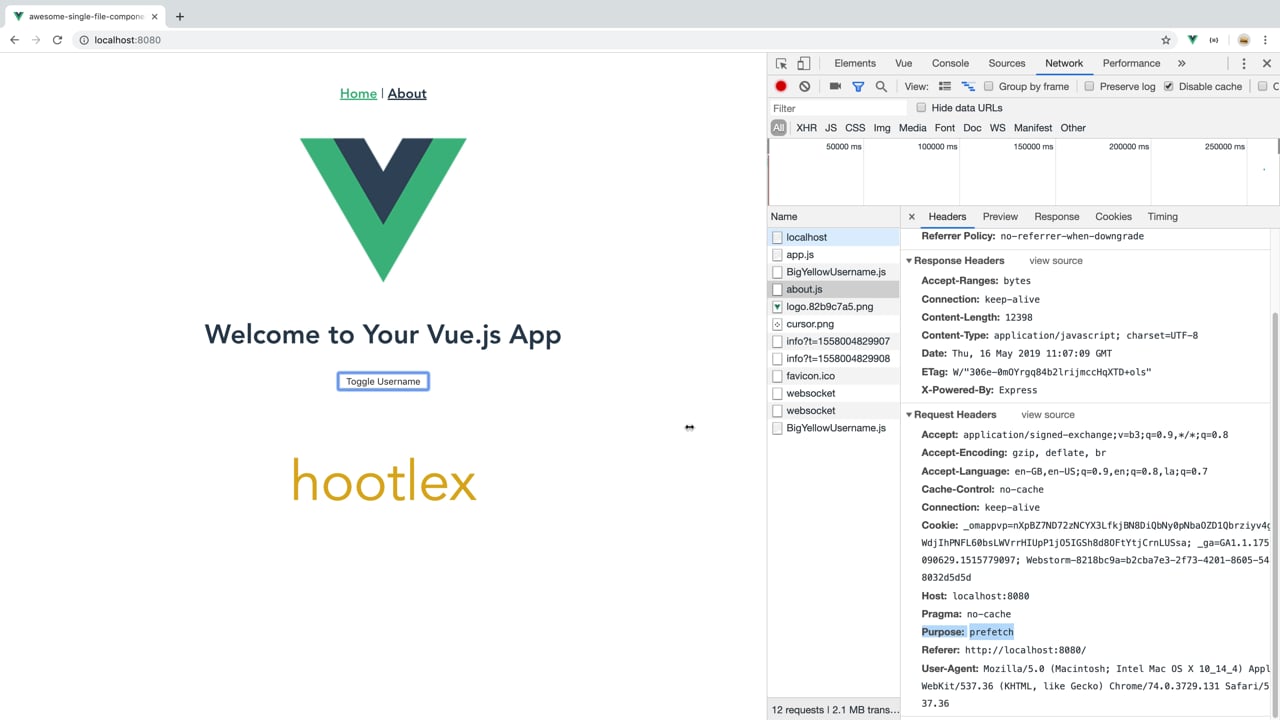Open network search magnifier

881,87
